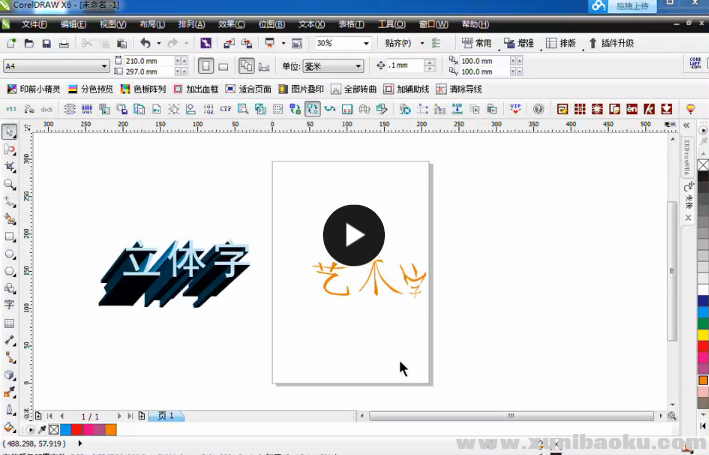
Task: Toggle portrait page orientation
Action: pos(206,66)
